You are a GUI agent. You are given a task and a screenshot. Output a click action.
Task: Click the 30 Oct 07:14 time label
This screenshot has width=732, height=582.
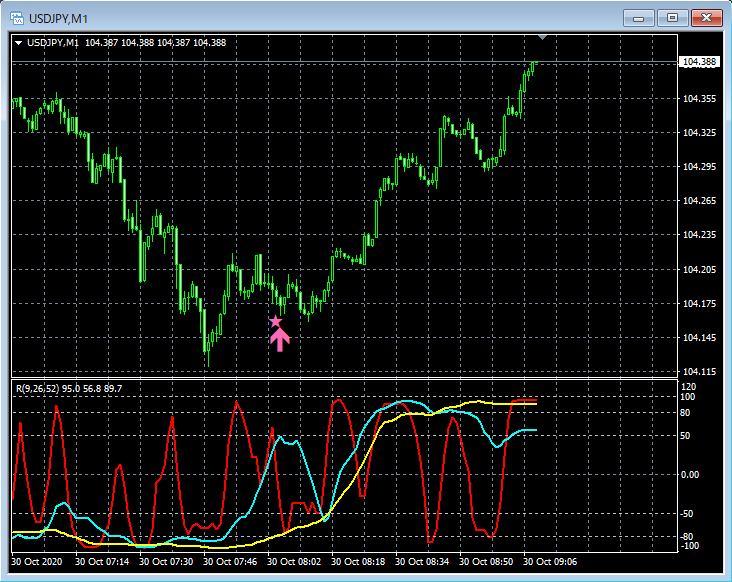pos(102,561)
